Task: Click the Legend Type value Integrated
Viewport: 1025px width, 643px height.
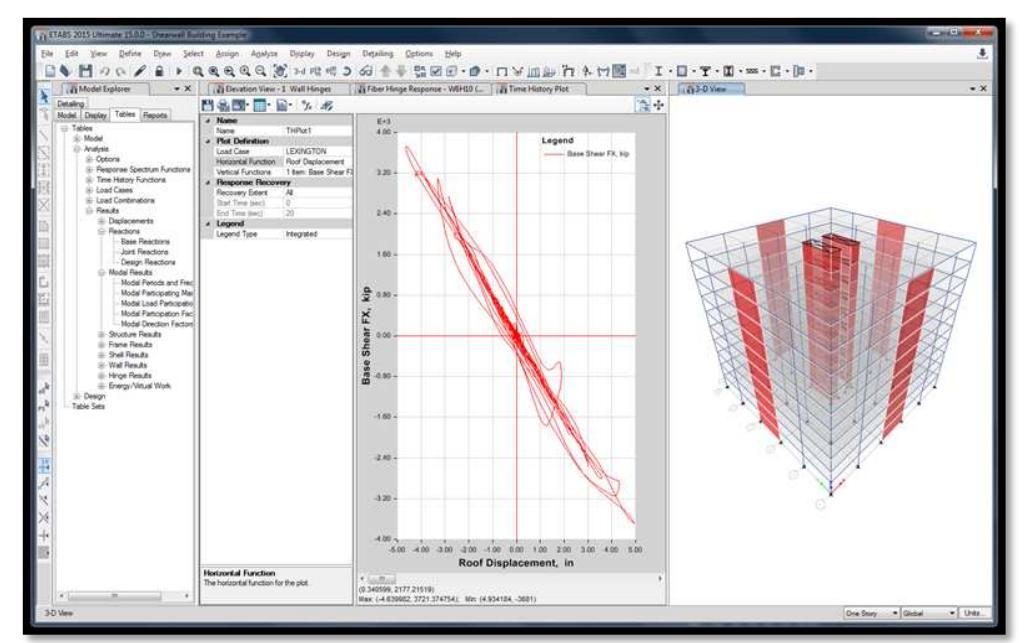Action: tap(318, 234)
